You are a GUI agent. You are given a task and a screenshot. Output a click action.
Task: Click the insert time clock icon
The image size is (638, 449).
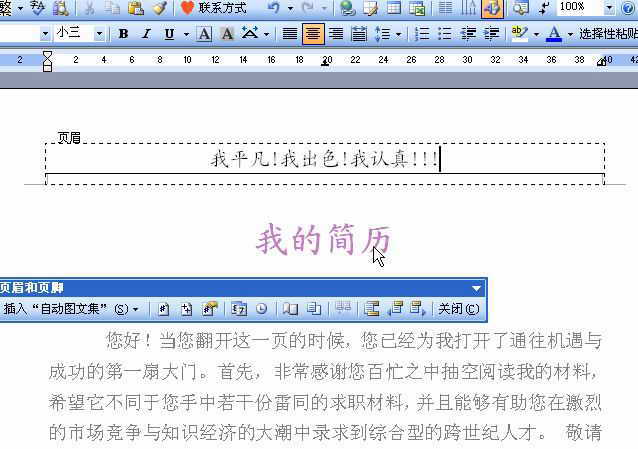tap(262, 309)
